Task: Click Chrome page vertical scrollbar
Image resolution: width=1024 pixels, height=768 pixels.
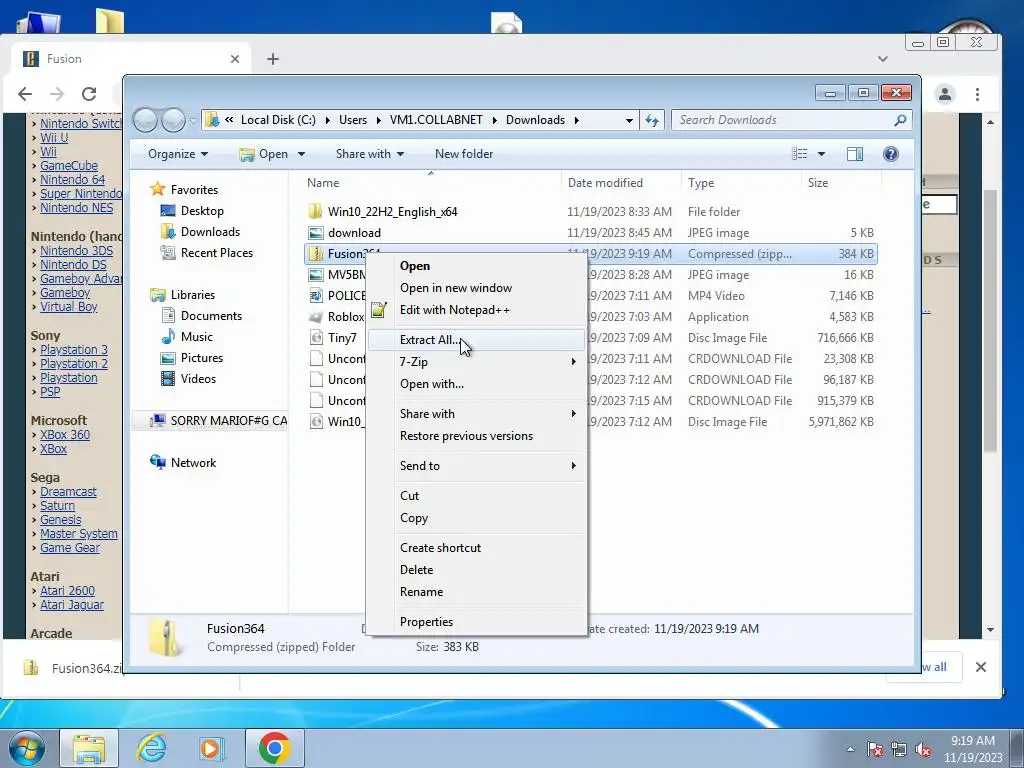Action: (x=991, y=320)
